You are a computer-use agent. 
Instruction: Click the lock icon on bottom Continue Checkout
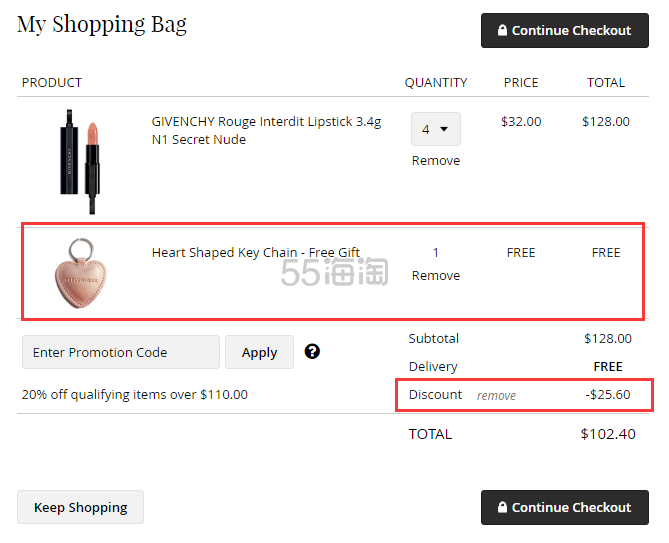502,507
